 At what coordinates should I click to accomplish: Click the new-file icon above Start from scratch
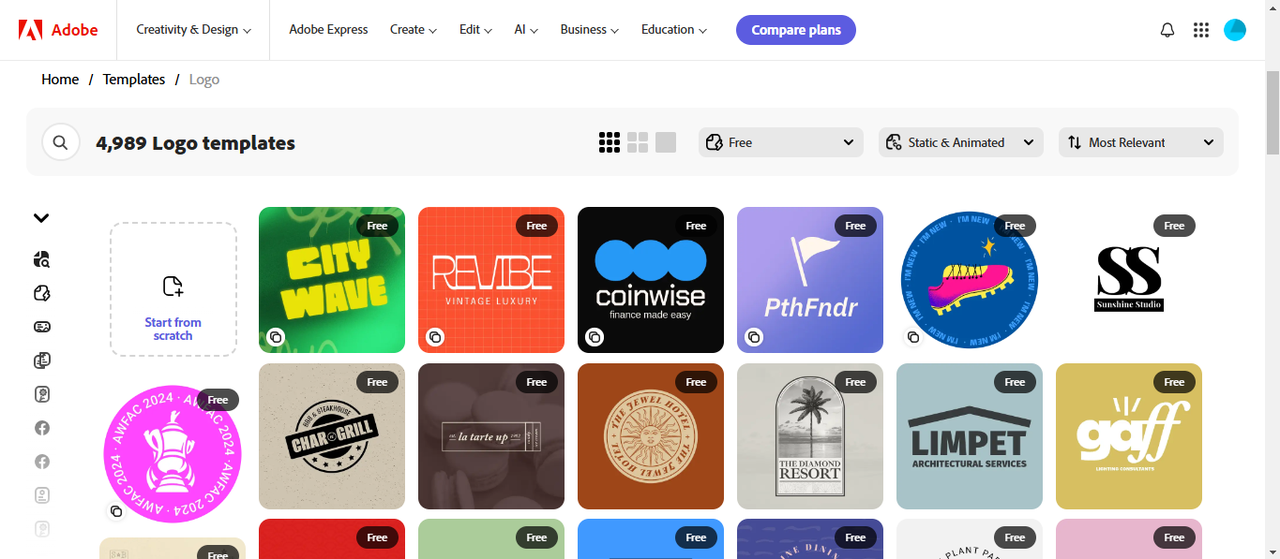173,287
